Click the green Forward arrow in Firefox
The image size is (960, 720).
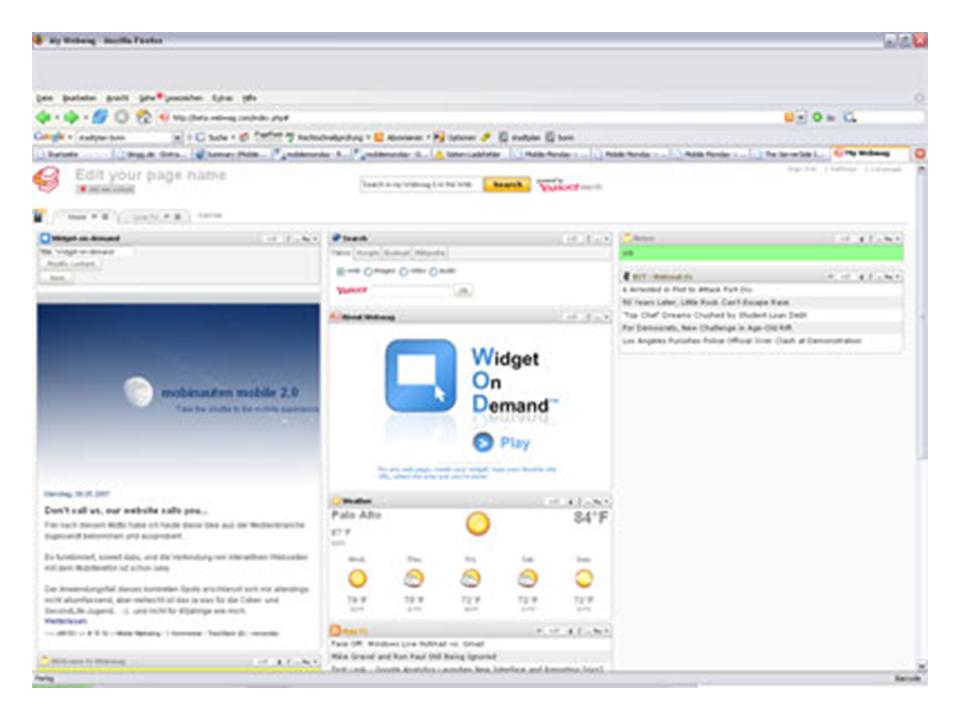(x=71, y=117)
